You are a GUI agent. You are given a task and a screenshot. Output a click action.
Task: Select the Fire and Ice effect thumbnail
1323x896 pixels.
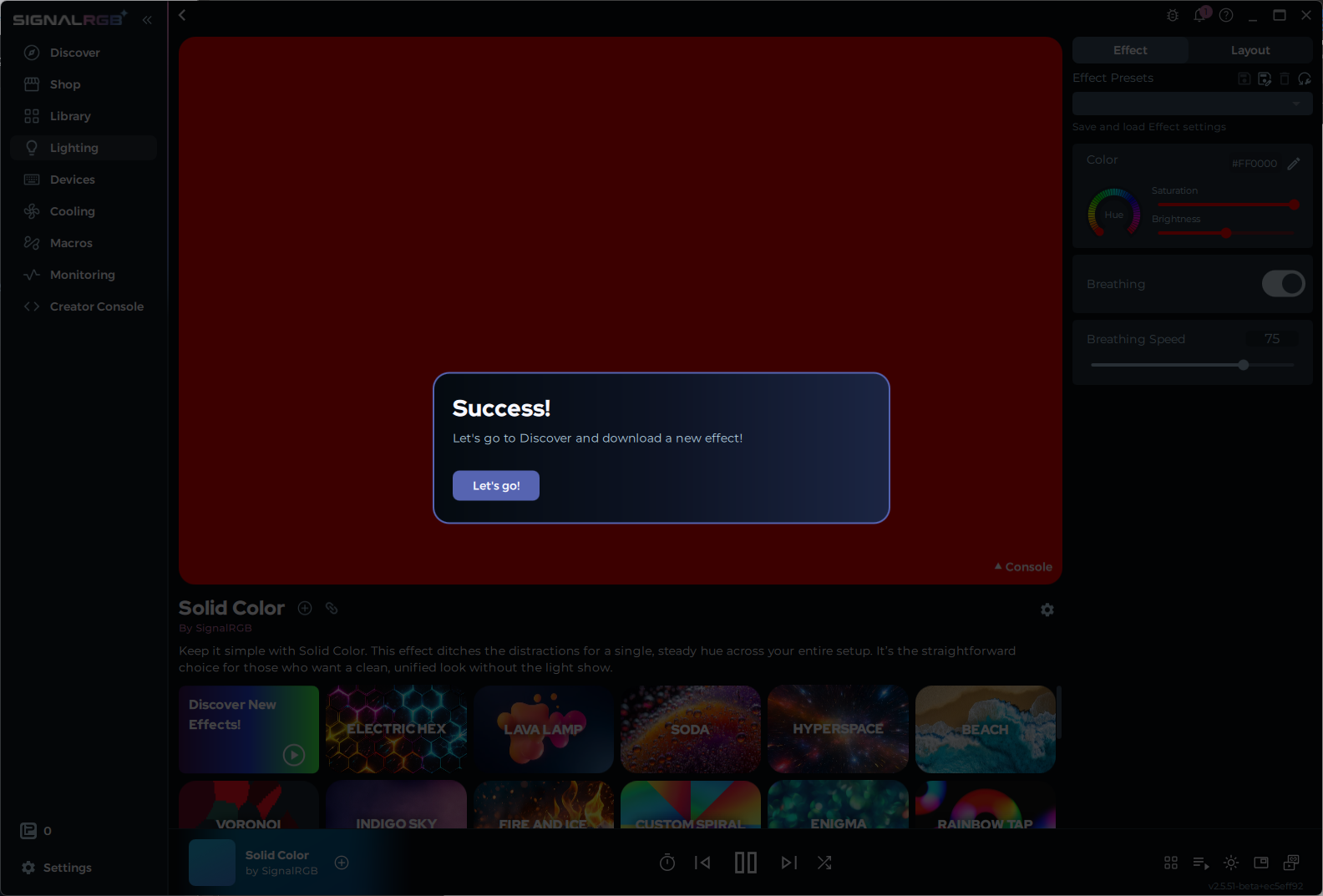[544, 805]
